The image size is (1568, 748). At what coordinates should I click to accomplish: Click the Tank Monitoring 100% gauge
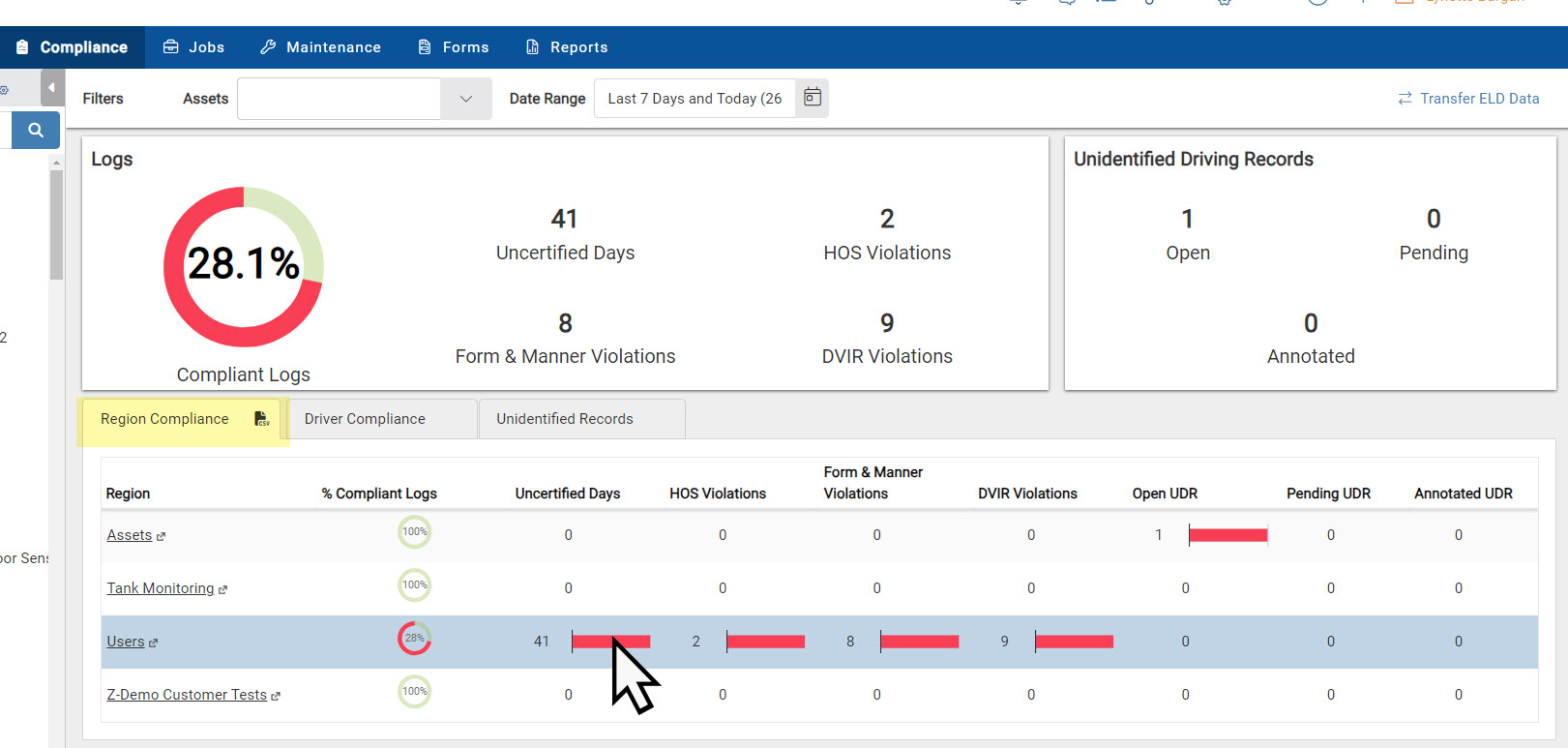(414, 585)
